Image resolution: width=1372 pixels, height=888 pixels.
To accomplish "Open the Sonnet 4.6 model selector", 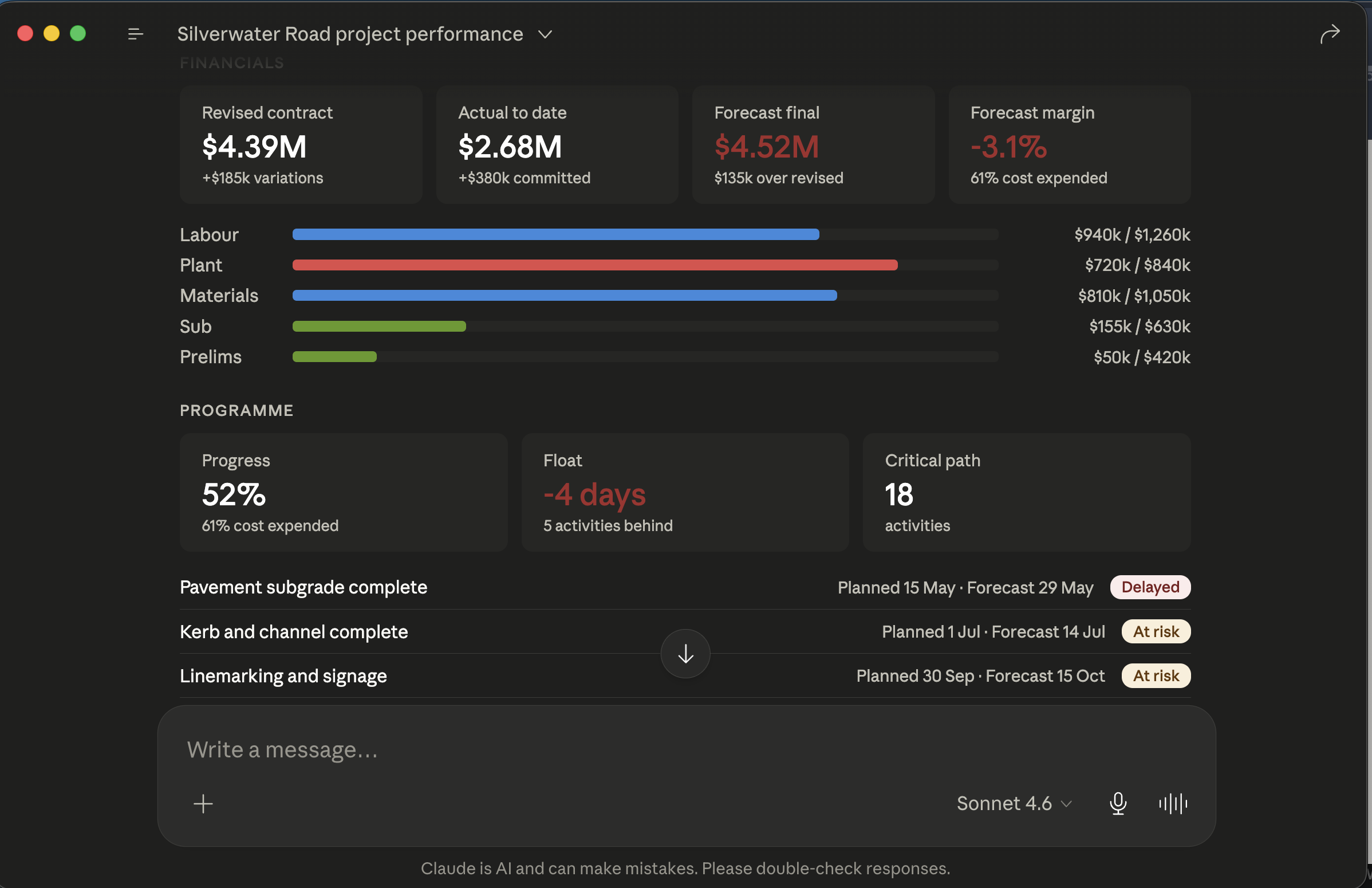I will click(1014, 803).
